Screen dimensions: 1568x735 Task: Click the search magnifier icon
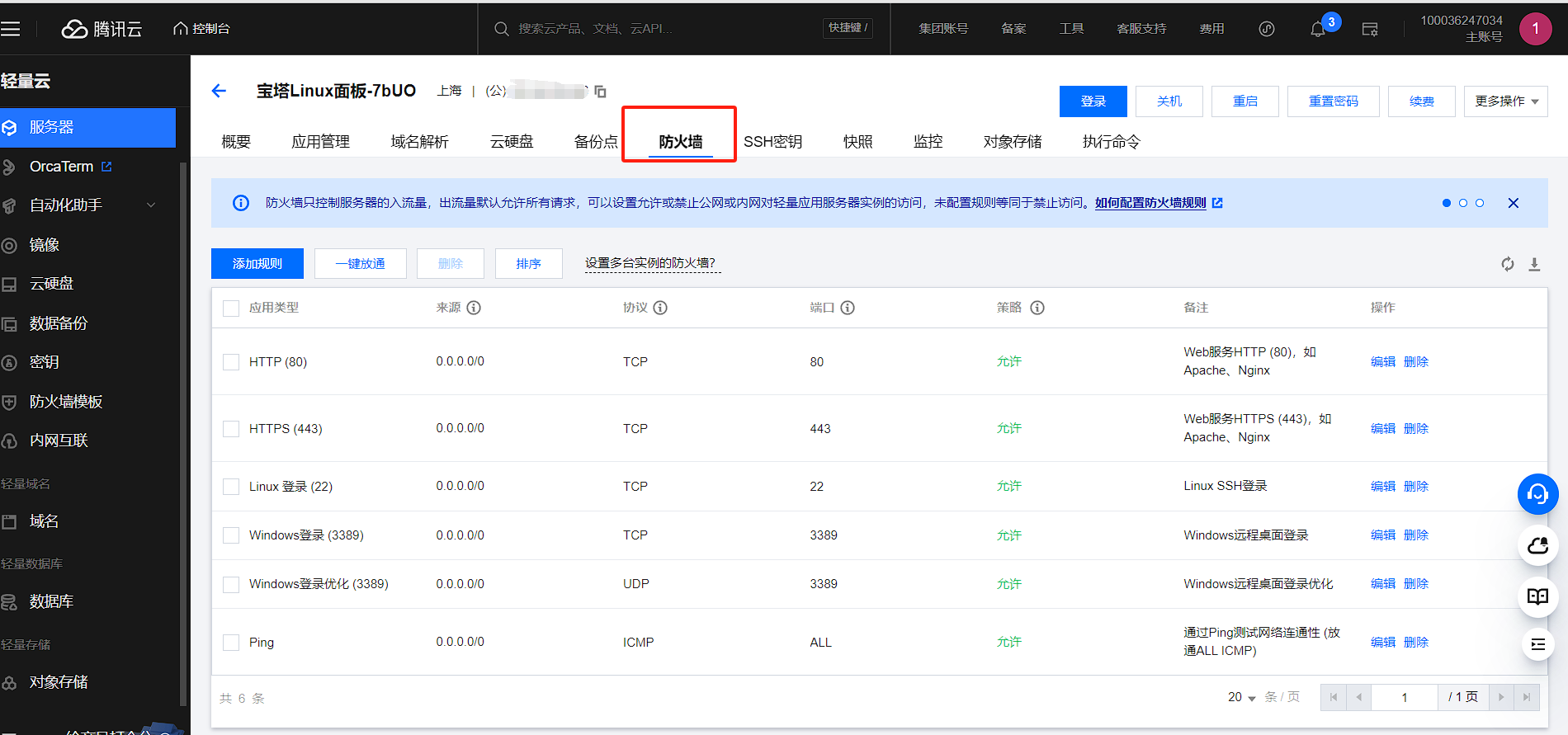pyautogui.click(x=501, y=29)
